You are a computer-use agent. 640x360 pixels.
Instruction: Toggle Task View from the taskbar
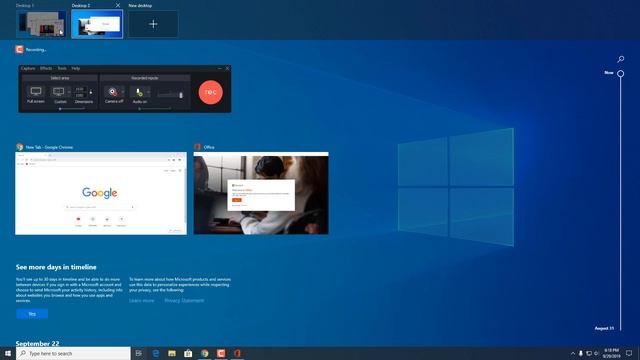(x=139, y=353)
